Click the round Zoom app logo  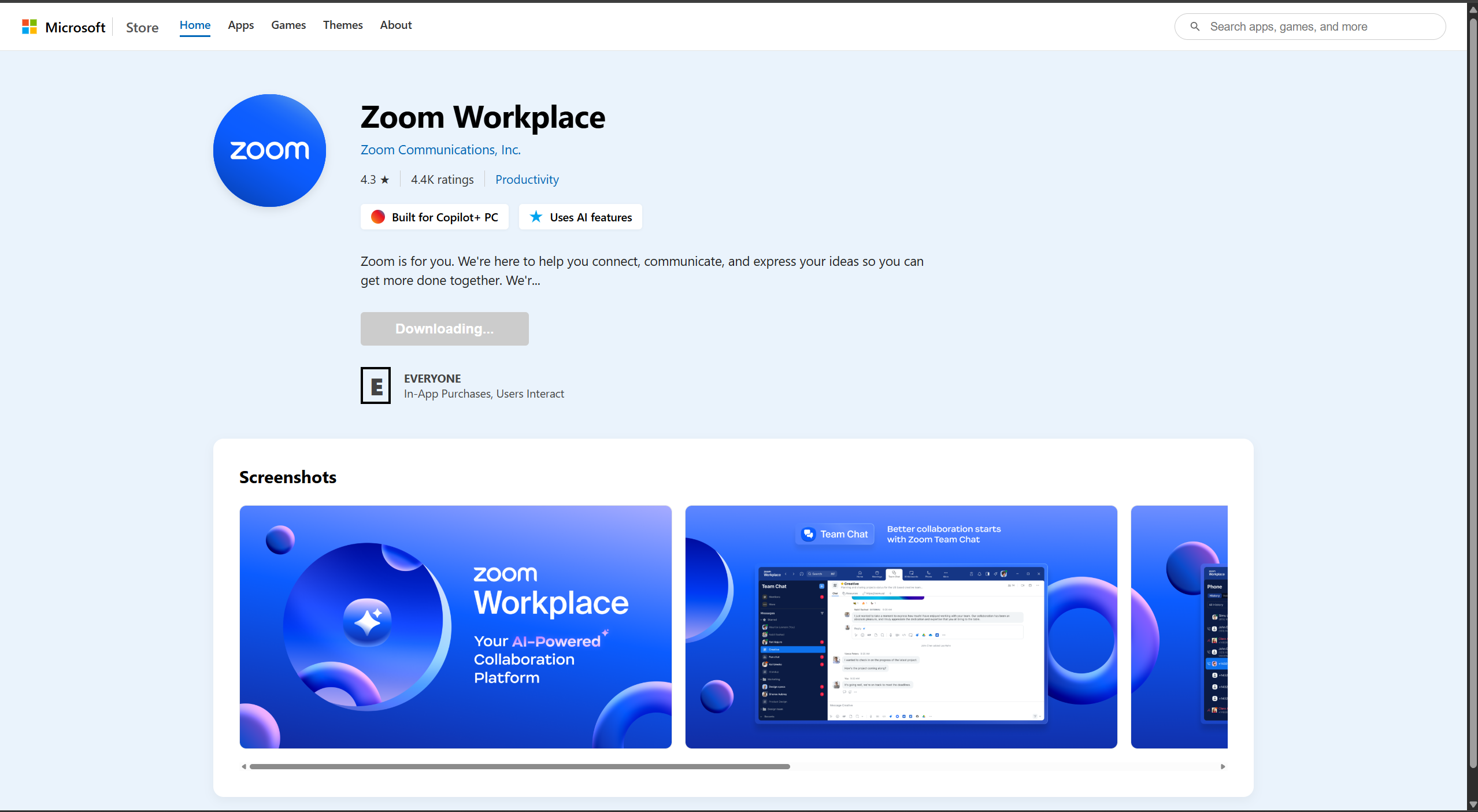(269, 150)
